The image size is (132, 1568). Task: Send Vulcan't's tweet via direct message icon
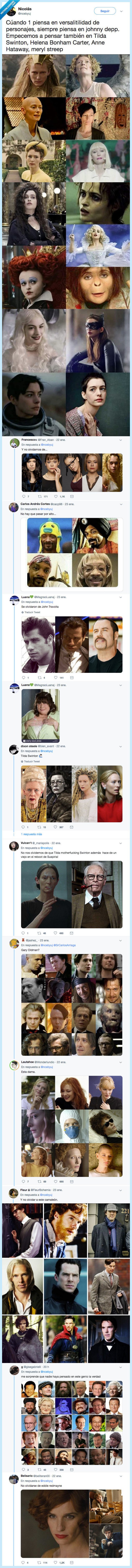tap(71, 933)
